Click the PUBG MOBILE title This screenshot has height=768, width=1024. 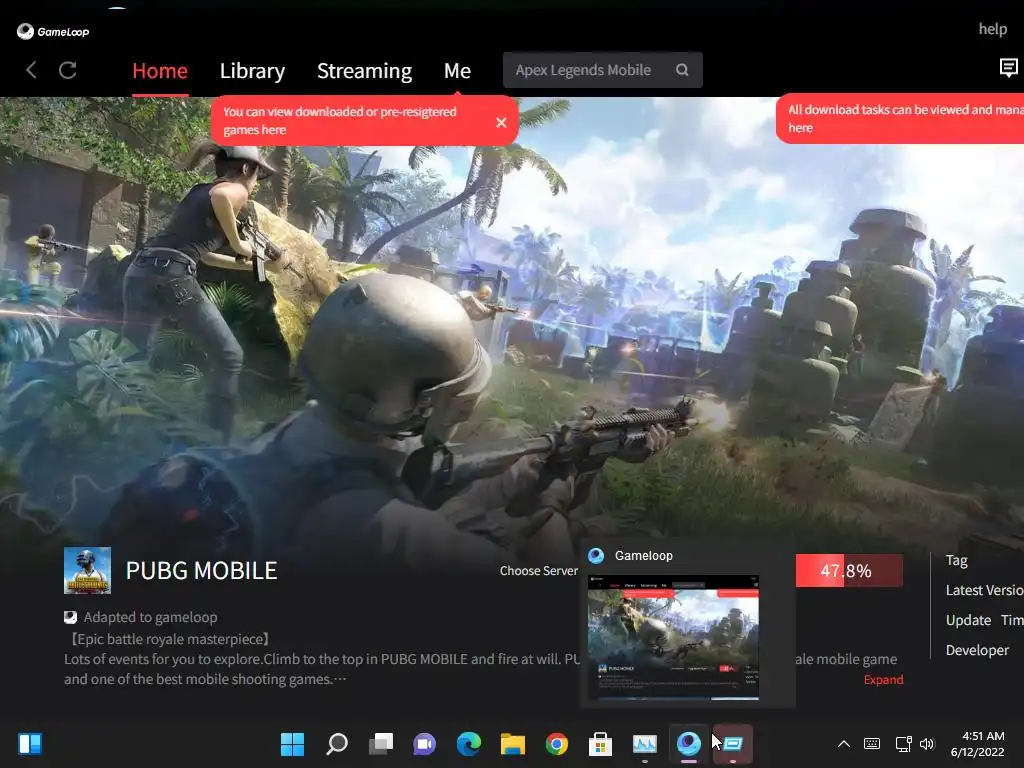coord(201,571)
